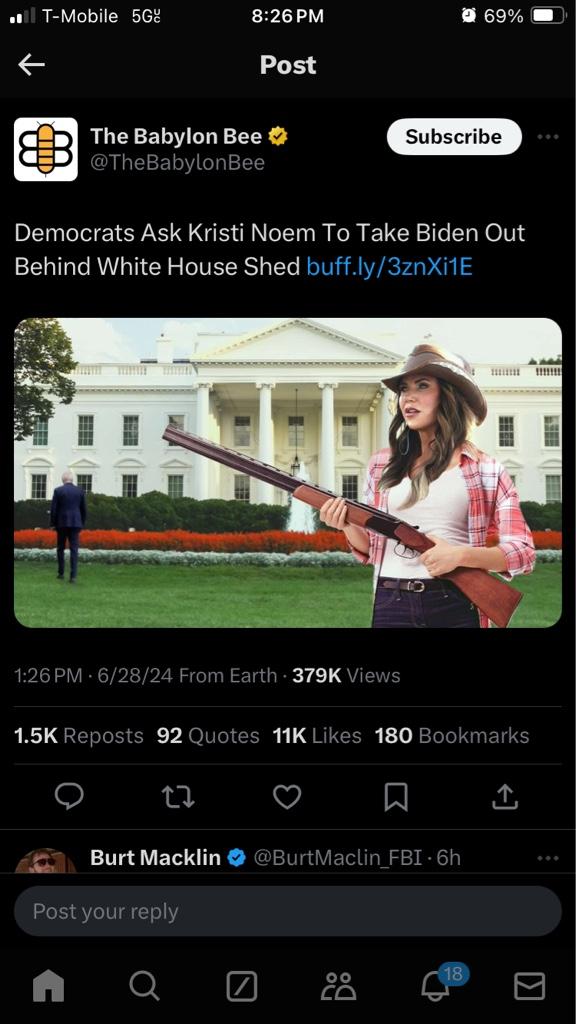Open The Babylon Bee profile avatar
The height and width of the screenshot is (1024, 576).
coord(46,149)
